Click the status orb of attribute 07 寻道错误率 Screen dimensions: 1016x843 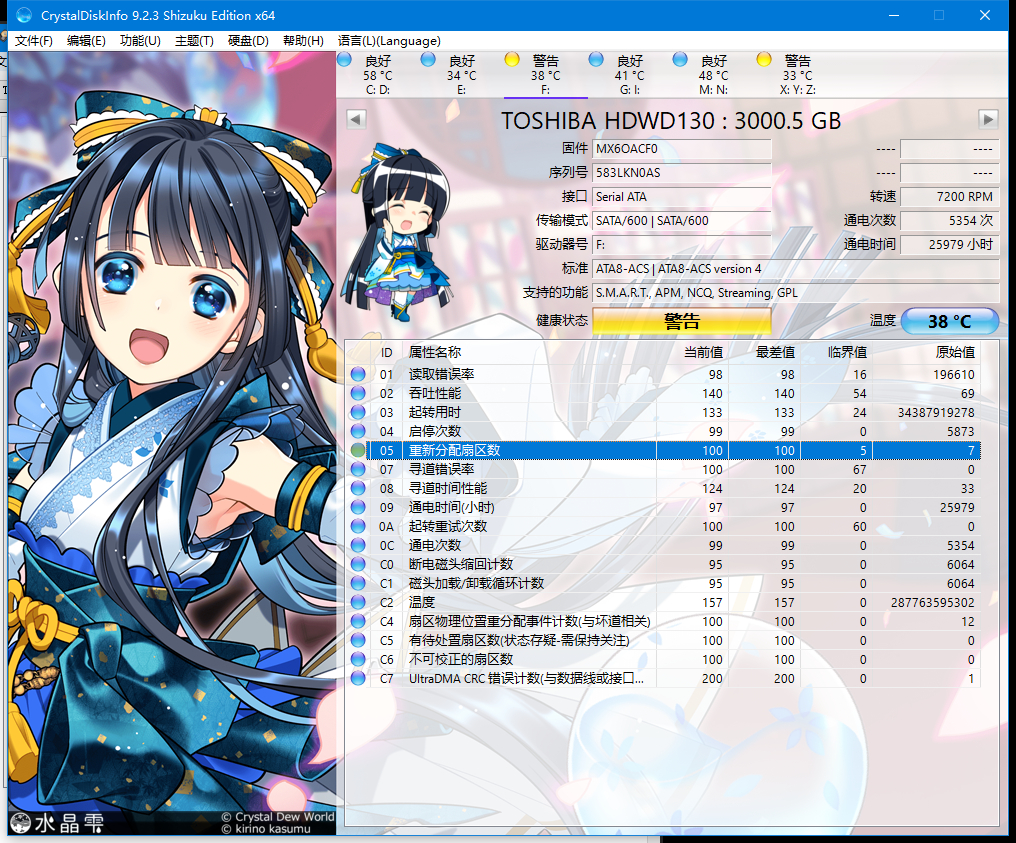click(x=358, y=468)
